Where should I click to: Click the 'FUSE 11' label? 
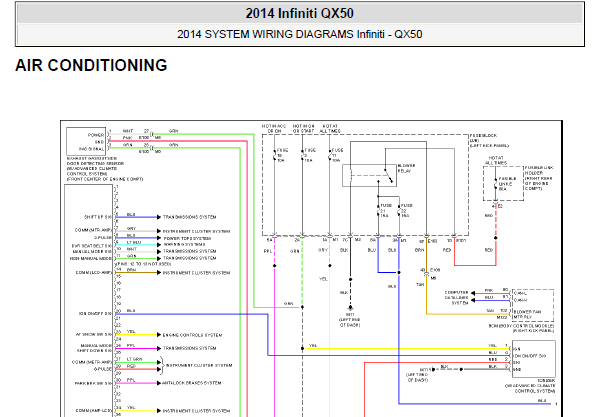337,155
